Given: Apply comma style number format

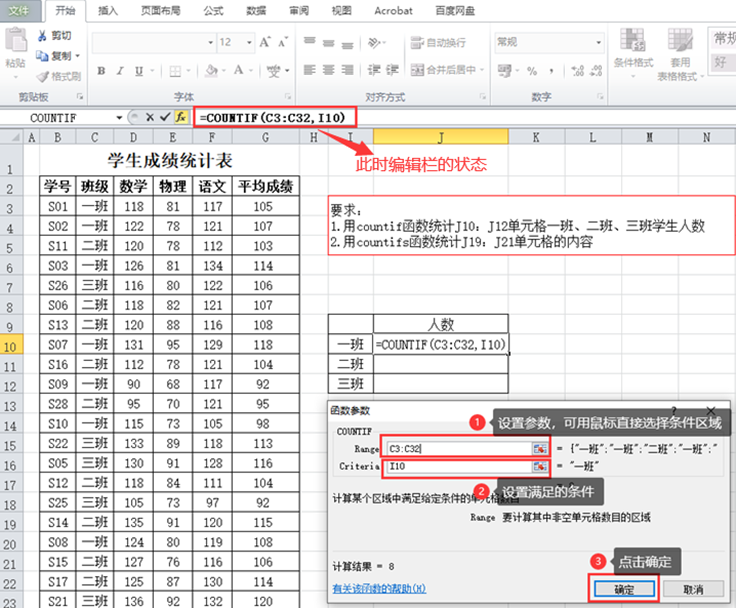Looking at the screenshot, I should [552, 71].
